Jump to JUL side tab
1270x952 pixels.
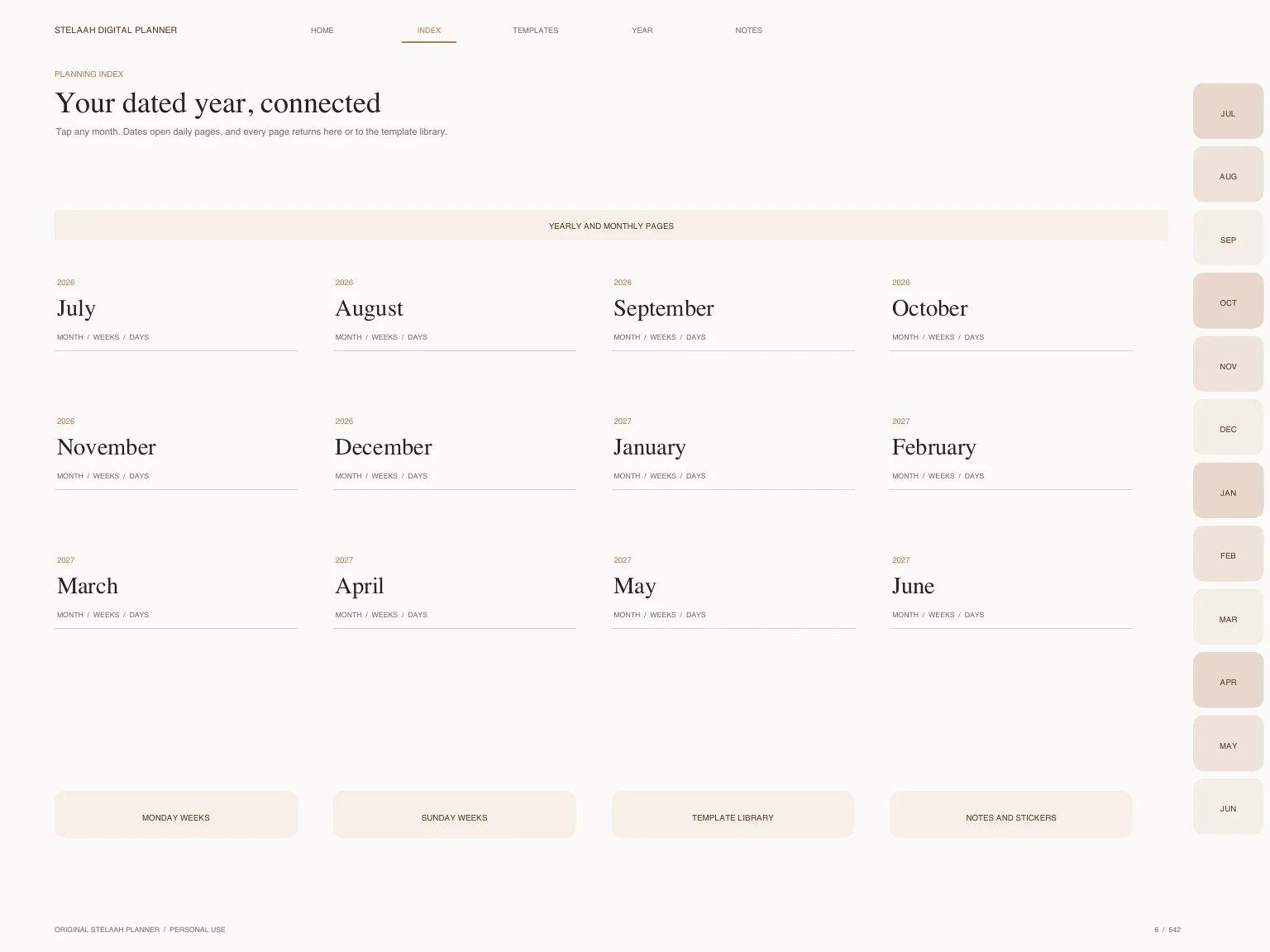point(1228,111)
